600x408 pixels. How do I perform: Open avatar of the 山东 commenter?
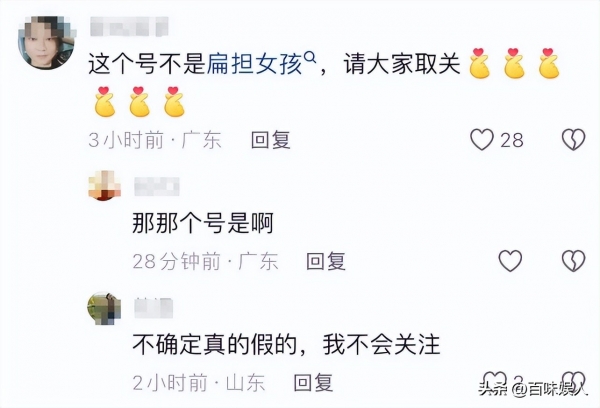coord(104,308)
